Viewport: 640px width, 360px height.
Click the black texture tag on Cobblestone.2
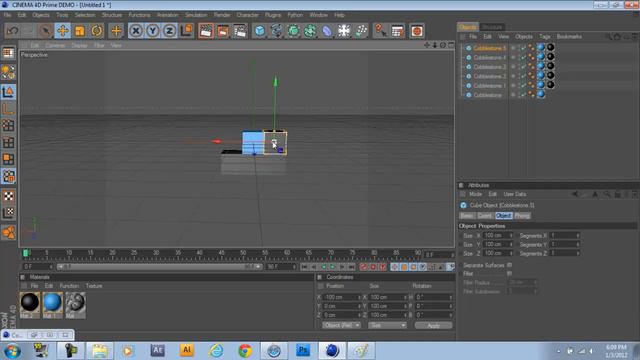tap(550, 75)
